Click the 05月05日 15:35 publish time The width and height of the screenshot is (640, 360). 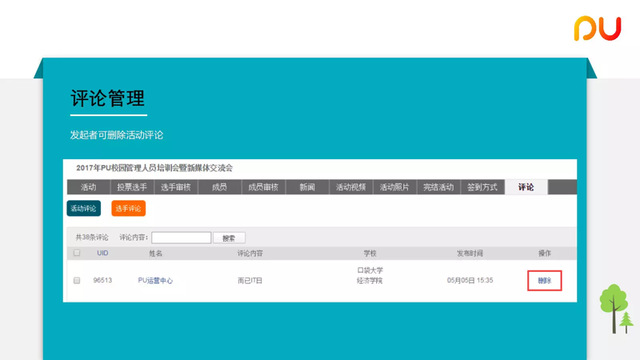(x=470, y=280)
